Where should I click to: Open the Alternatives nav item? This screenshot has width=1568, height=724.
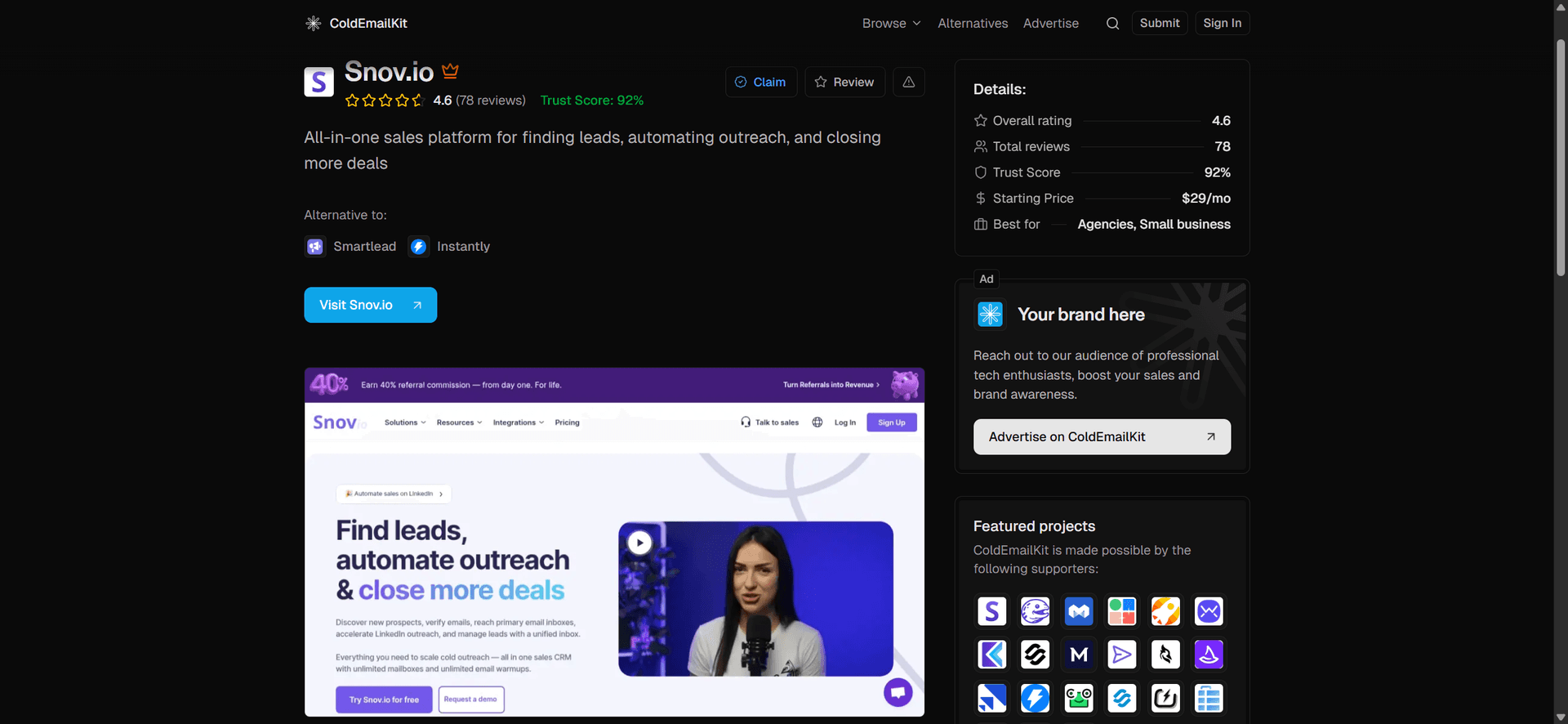click(973, 24)
